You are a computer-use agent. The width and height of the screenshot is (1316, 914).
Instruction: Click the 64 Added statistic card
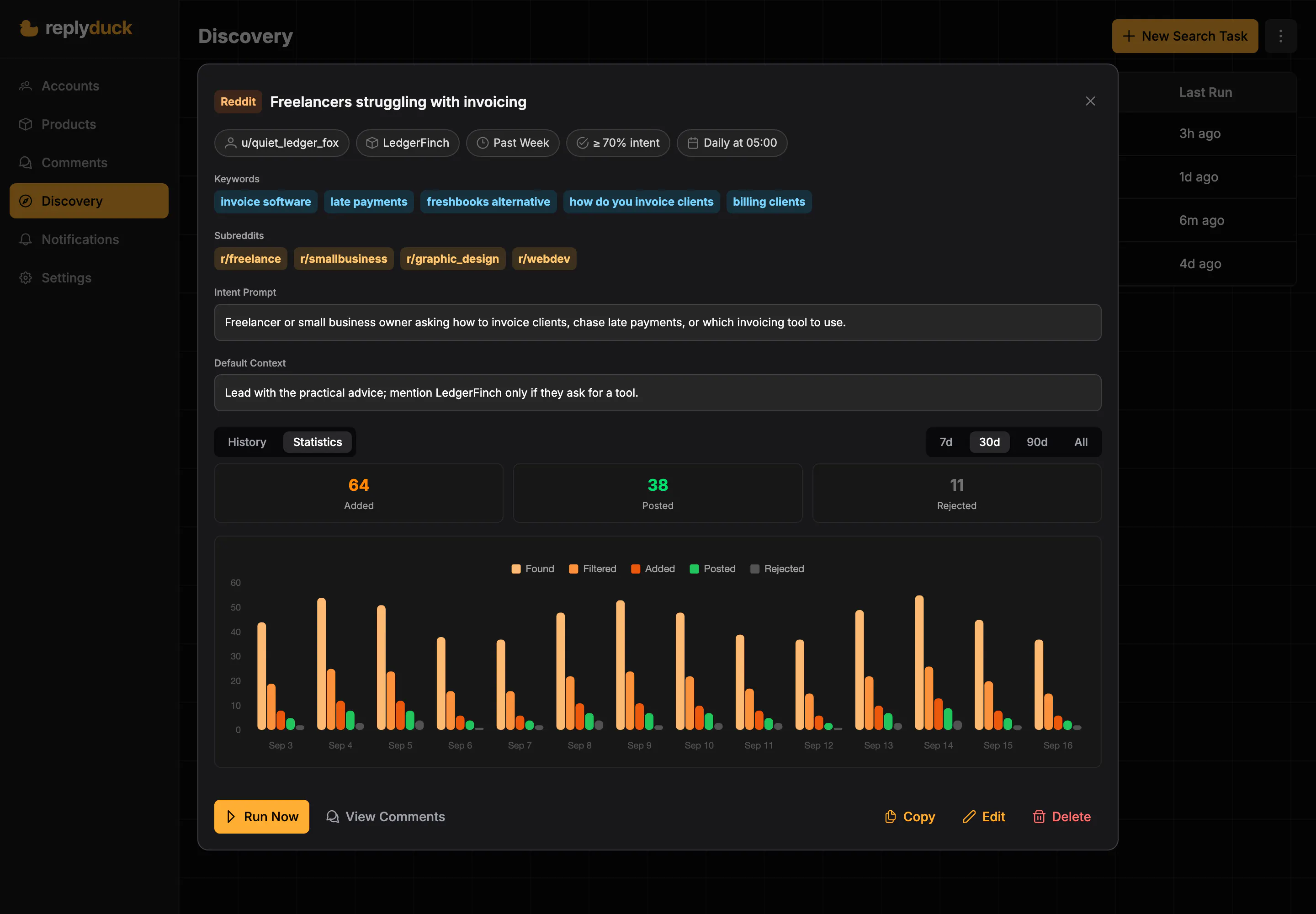359,493
